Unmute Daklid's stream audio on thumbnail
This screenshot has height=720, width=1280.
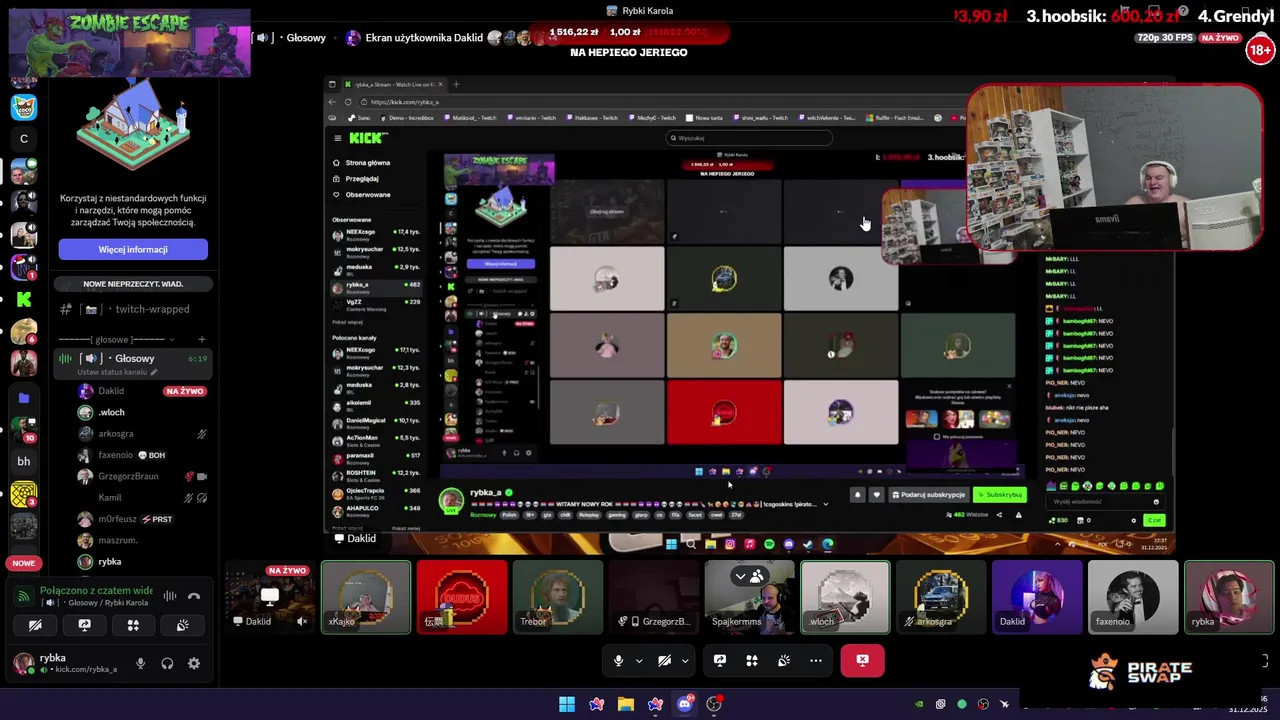(302, 621)
